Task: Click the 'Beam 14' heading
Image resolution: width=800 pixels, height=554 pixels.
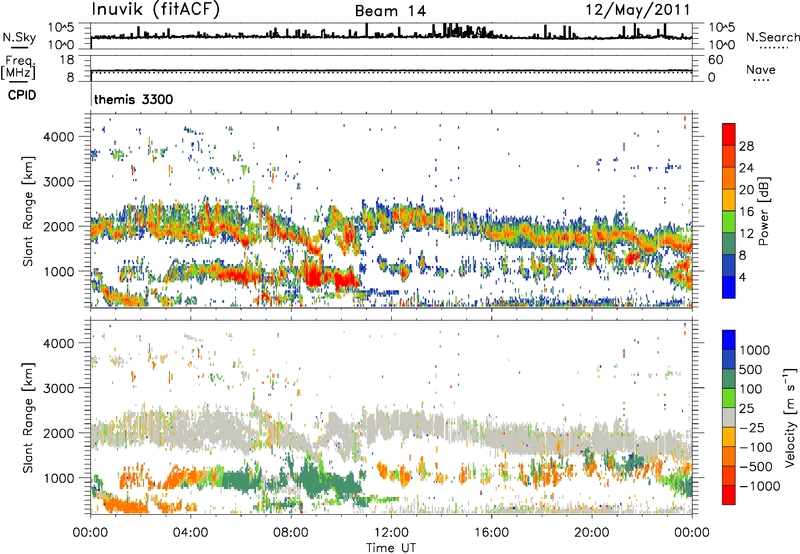Action: coord(390,11)
